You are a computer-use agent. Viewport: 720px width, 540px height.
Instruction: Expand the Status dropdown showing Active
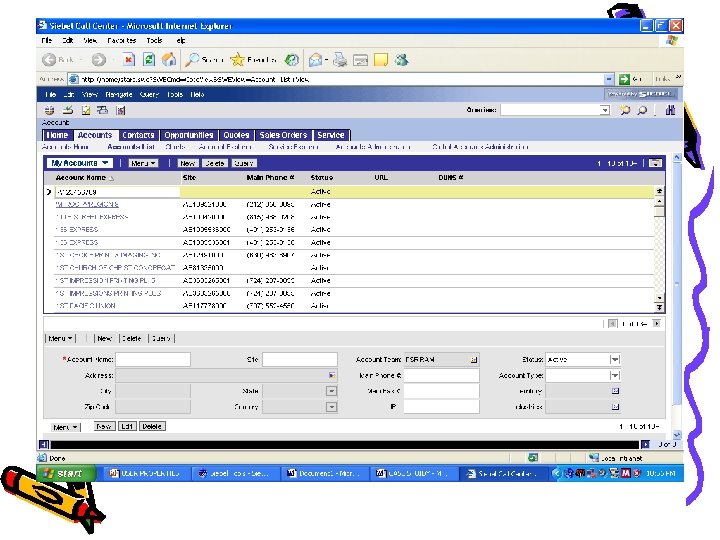[x=615, y=360]
